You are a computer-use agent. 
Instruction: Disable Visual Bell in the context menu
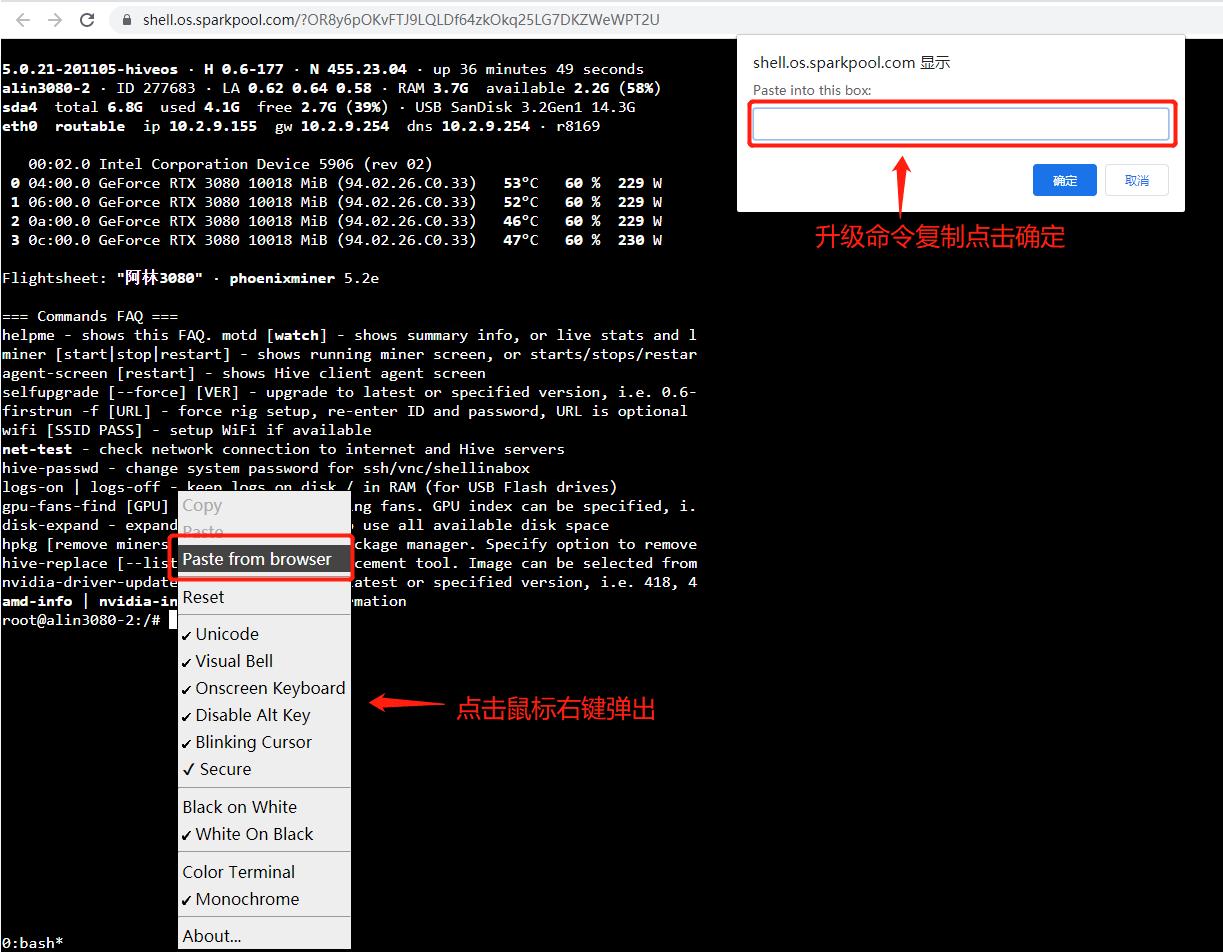(x=229, y=661)
